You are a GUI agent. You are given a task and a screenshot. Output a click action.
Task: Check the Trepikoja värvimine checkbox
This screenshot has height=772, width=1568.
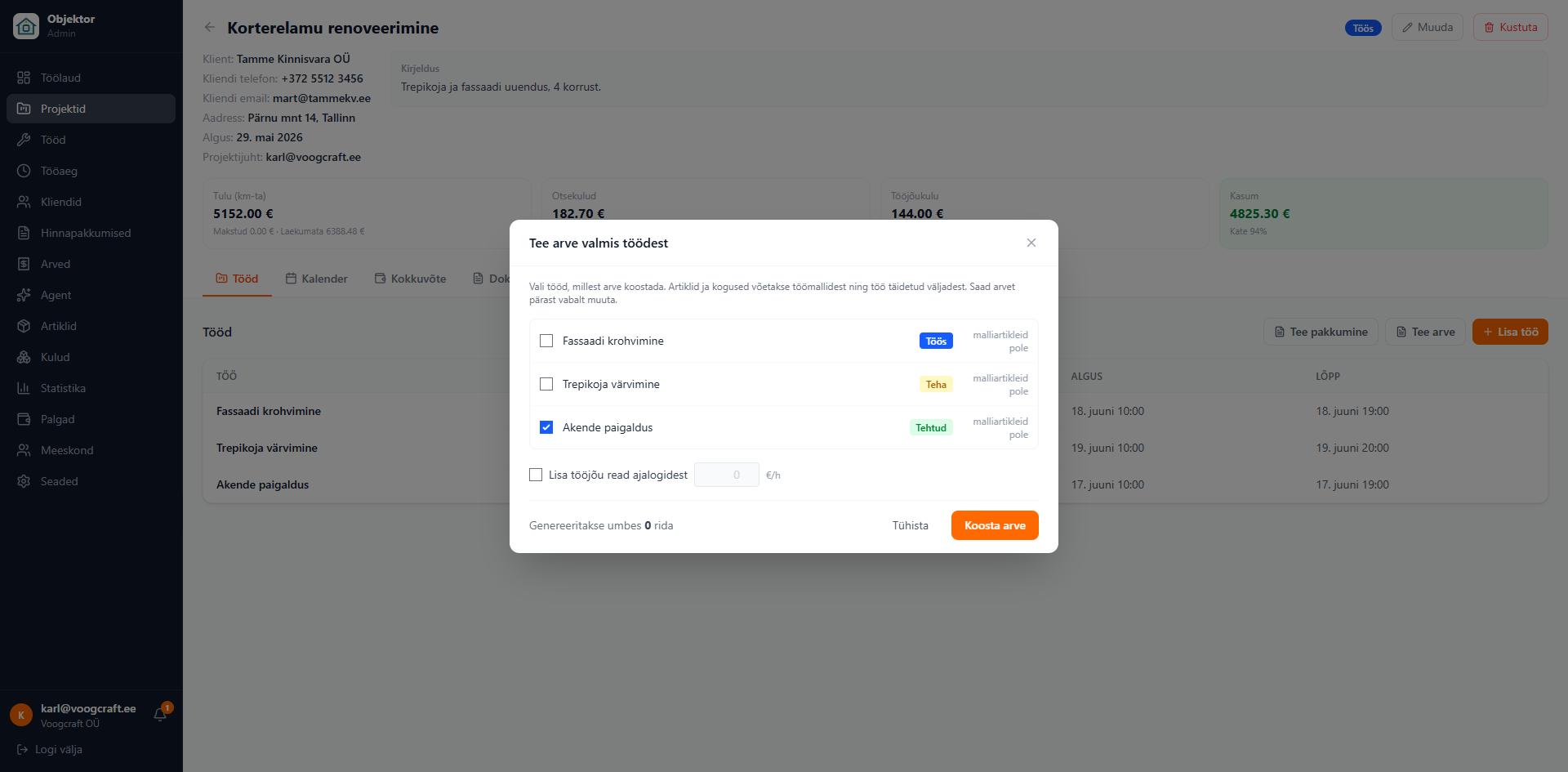546,384
